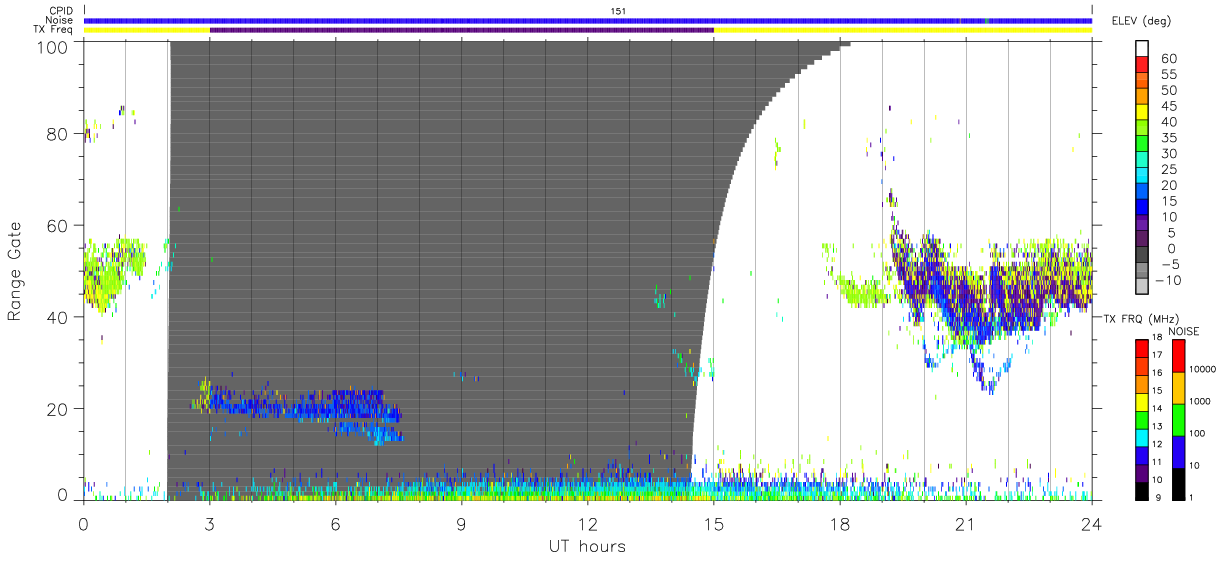Click the 9 tick label on the TX FRQ colorbar
1228x567 pixels.
point(1158,498)
